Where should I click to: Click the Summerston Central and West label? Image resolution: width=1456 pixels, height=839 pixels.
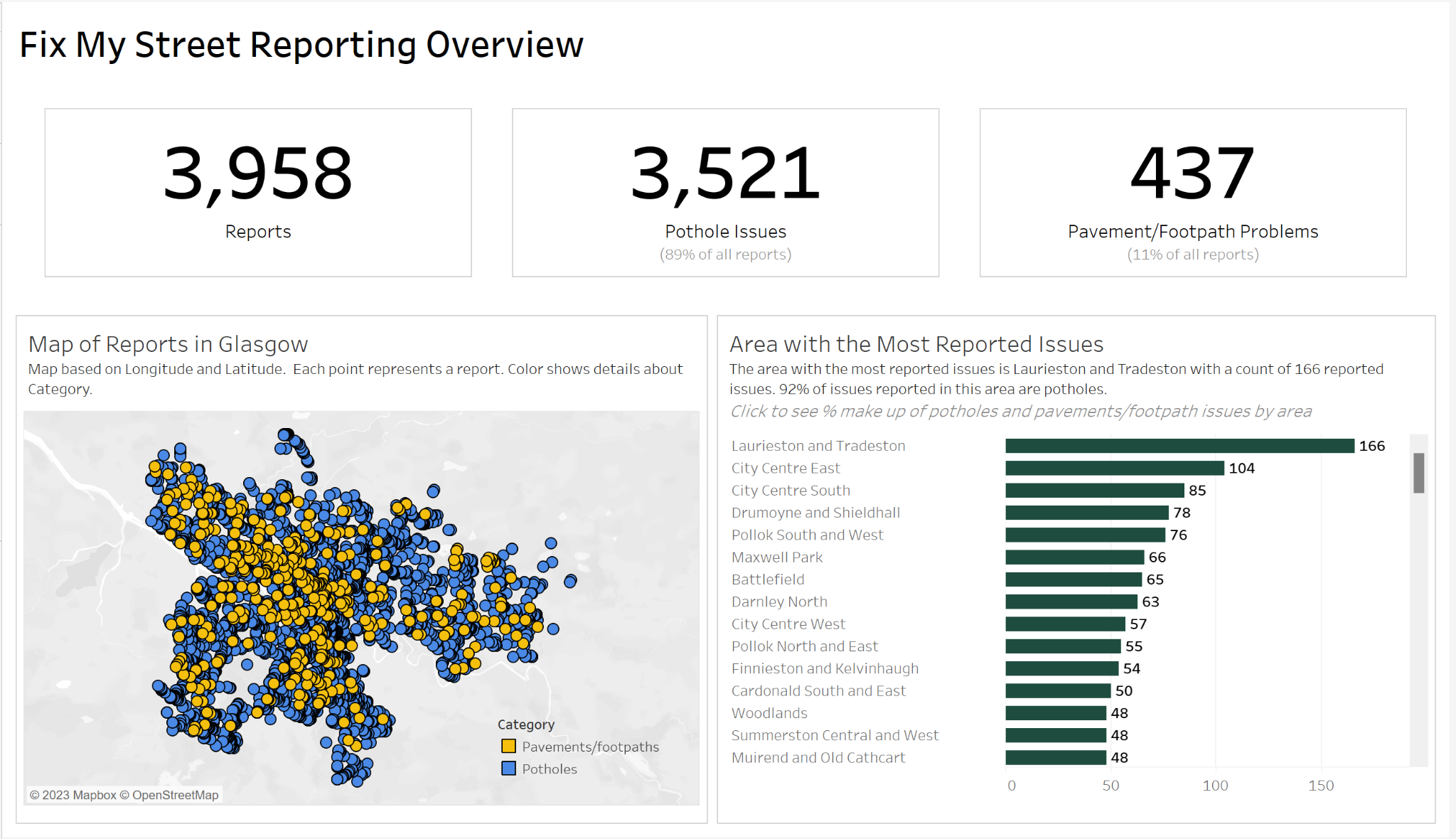(x=835, y=735)
